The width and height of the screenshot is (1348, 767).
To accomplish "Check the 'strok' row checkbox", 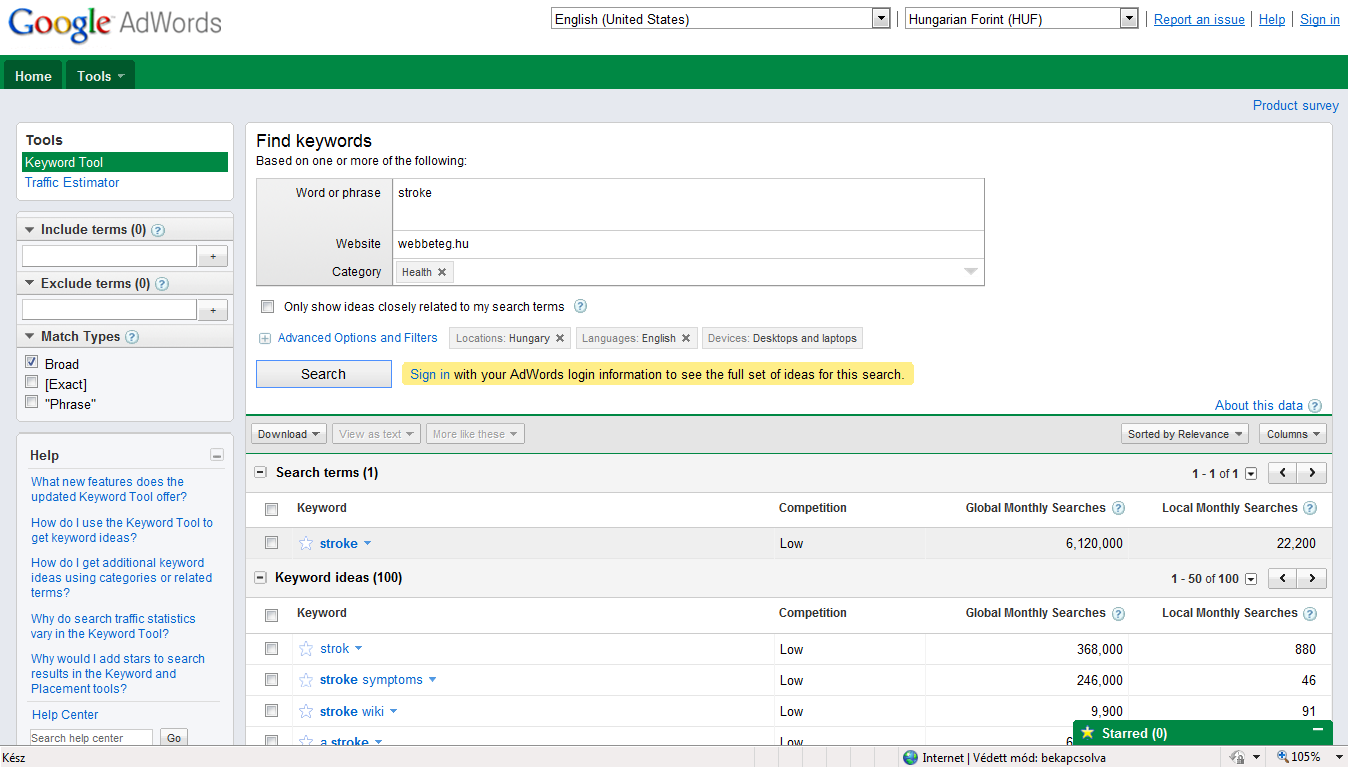I will (271, 649).
